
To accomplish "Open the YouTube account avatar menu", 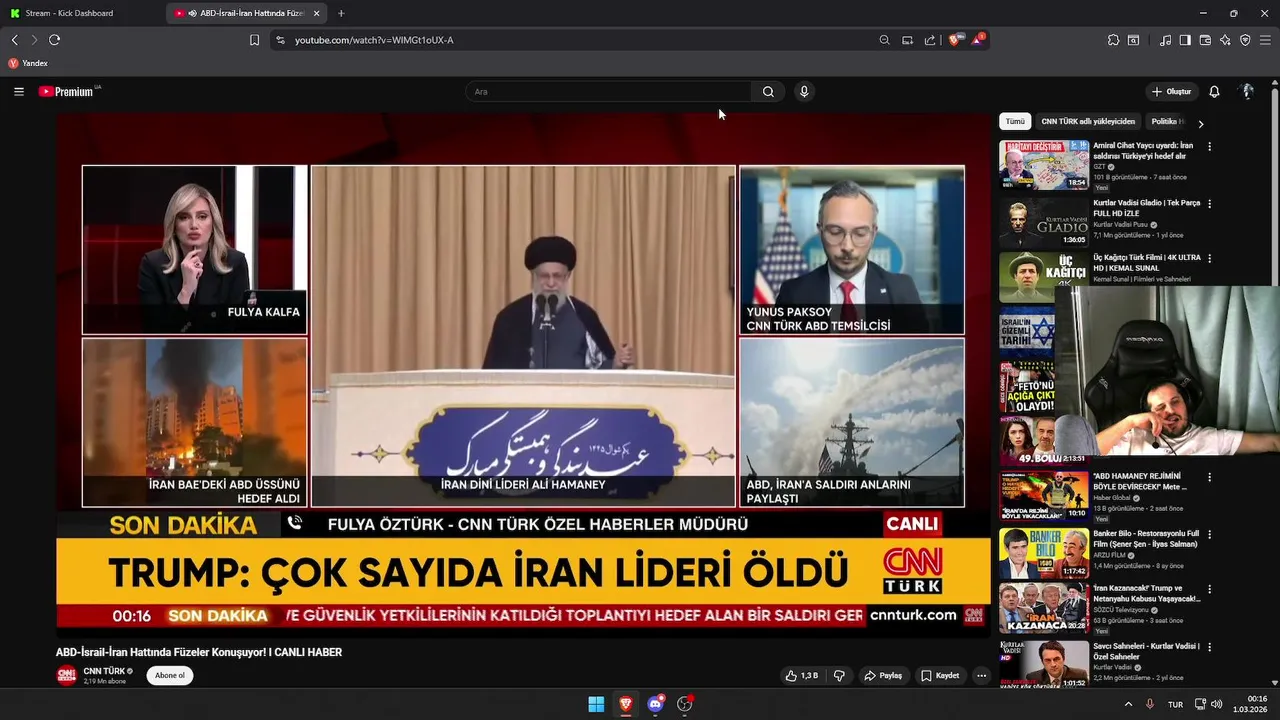I will (x=1247, y=91).
